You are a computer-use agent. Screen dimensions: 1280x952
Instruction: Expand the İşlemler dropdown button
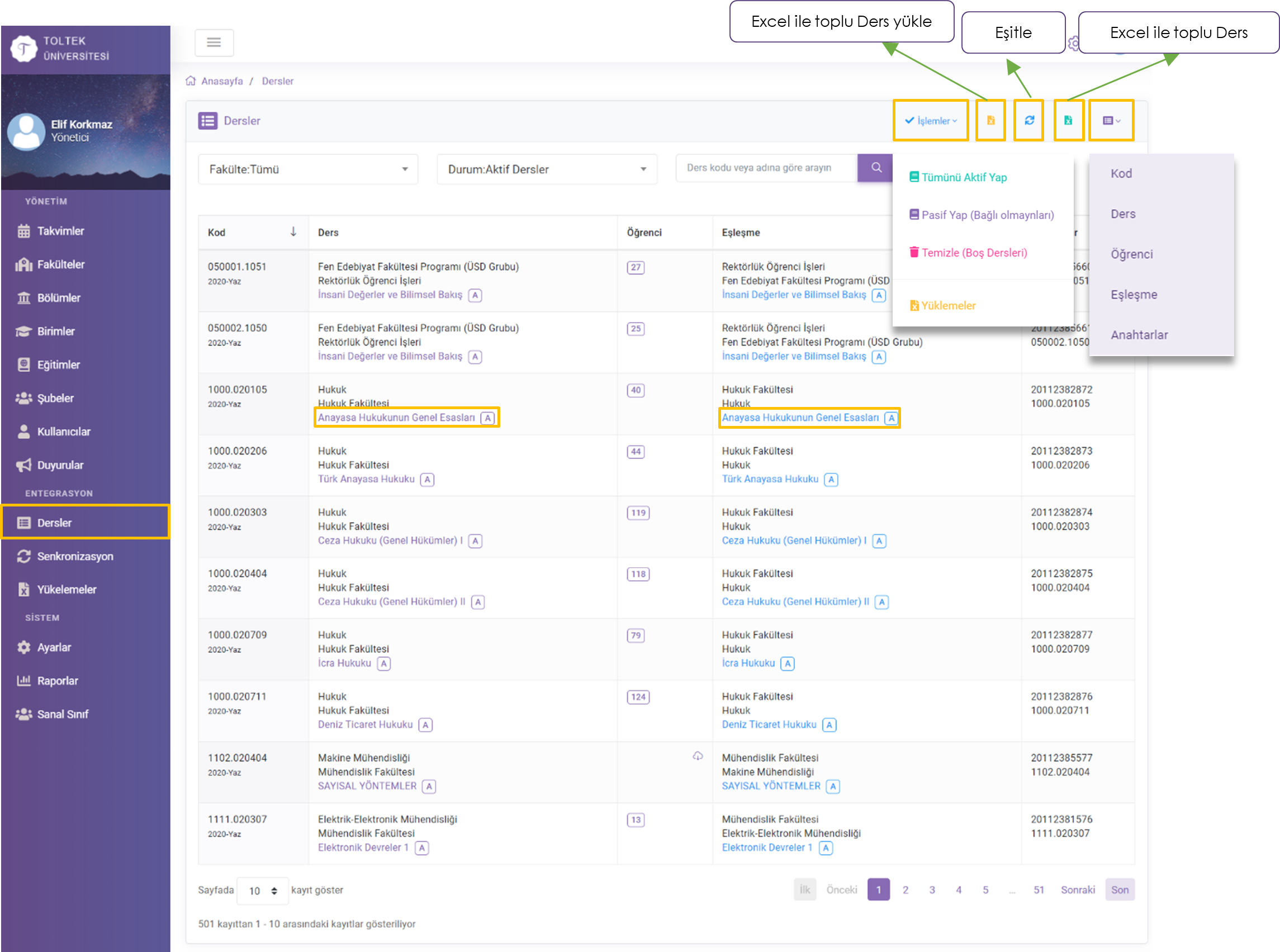coord(930,120)
